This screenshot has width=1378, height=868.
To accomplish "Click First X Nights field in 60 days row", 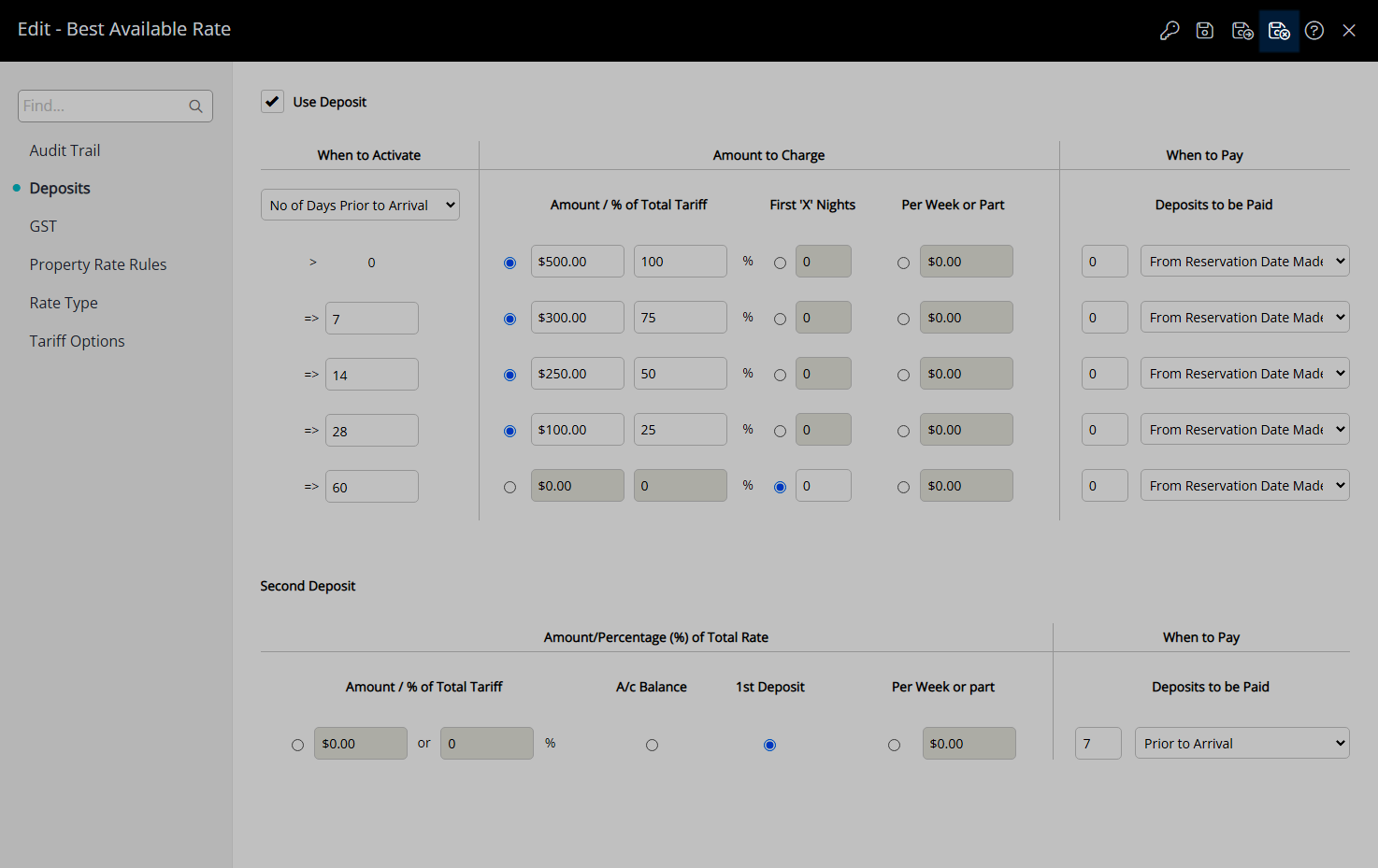I will coord(824,485).
